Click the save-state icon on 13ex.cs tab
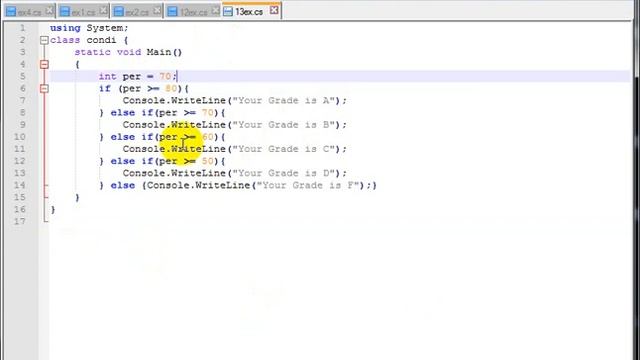Screen dimensions: 640x360 coord(228,11)
